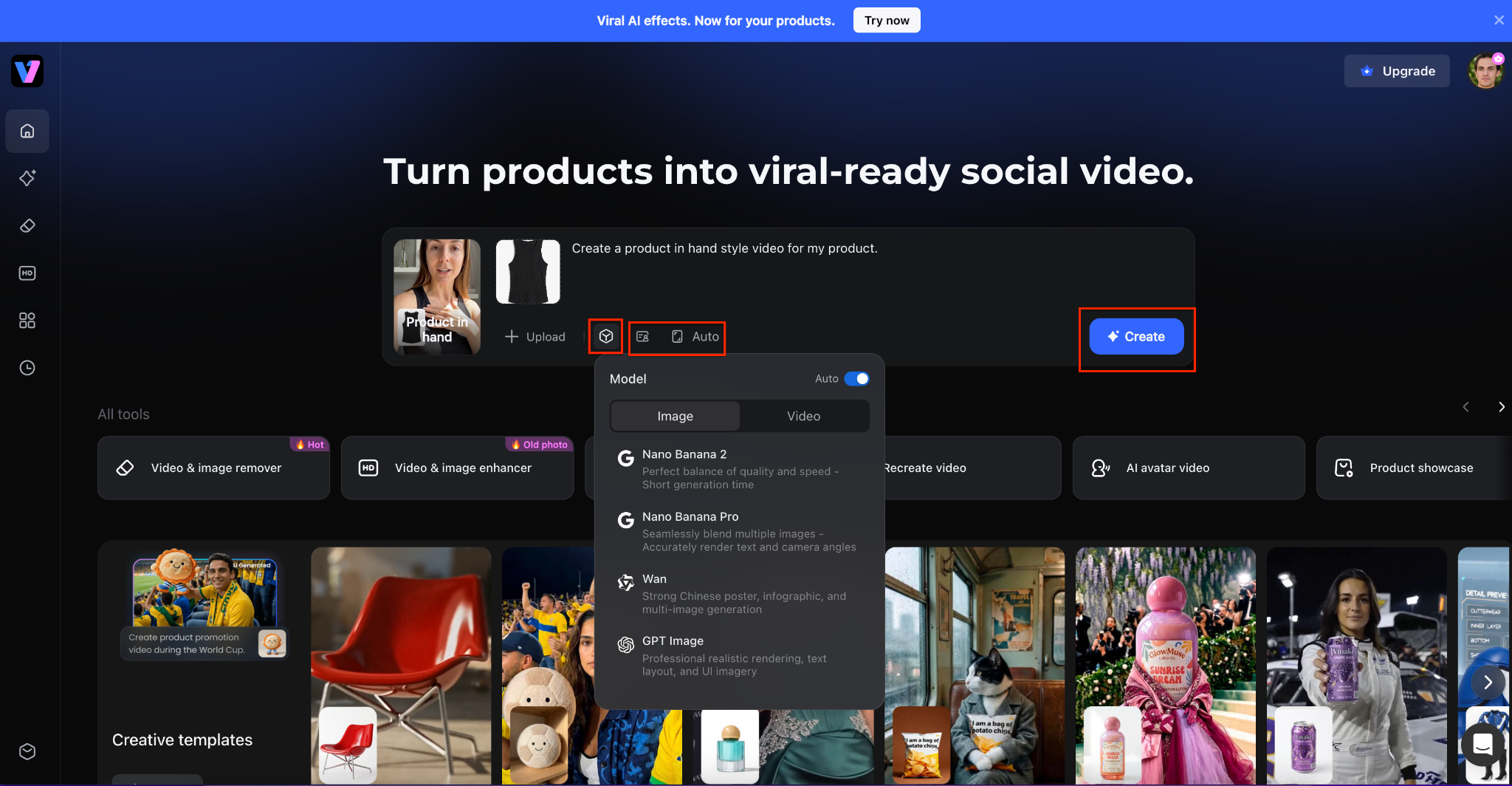
Task: Choose the Wan model
Action: pos(739,593)
